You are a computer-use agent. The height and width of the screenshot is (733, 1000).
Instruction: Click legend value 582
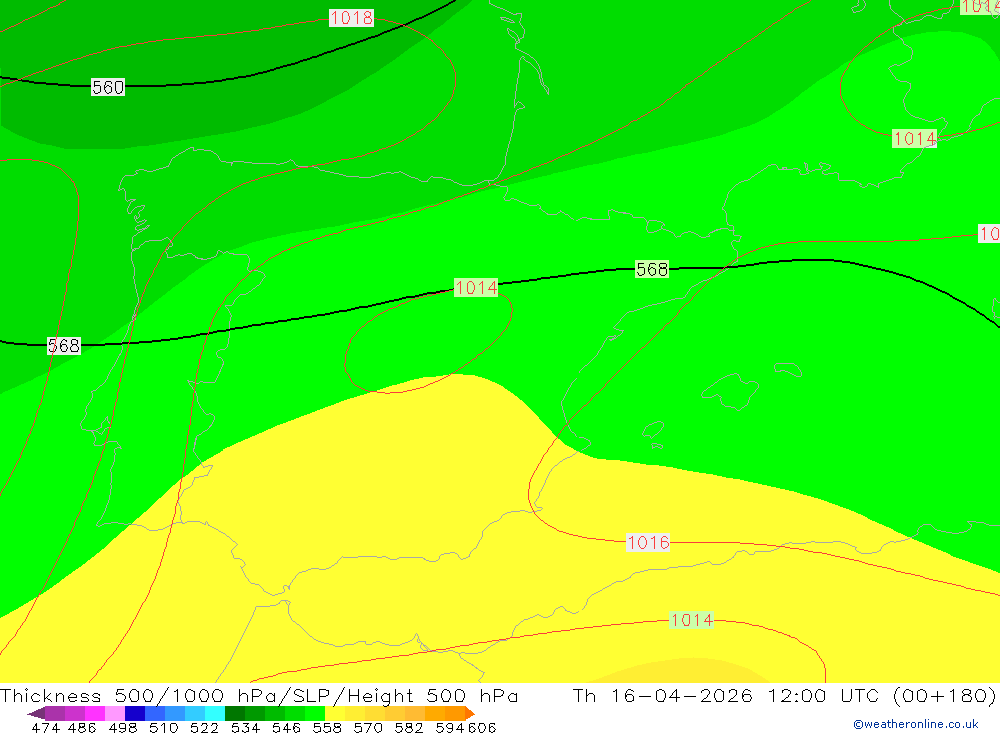click(x=409, y=727)
